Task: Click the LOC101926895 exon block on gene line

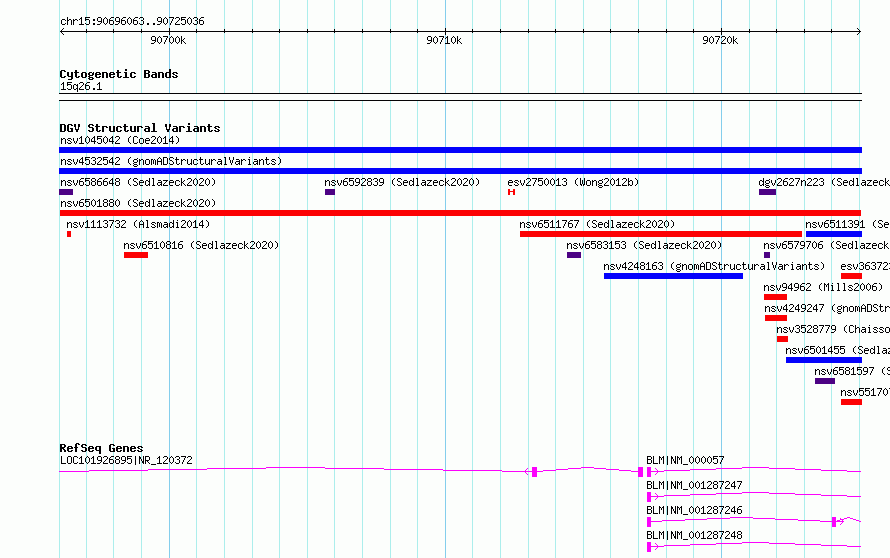Action: 534,472
